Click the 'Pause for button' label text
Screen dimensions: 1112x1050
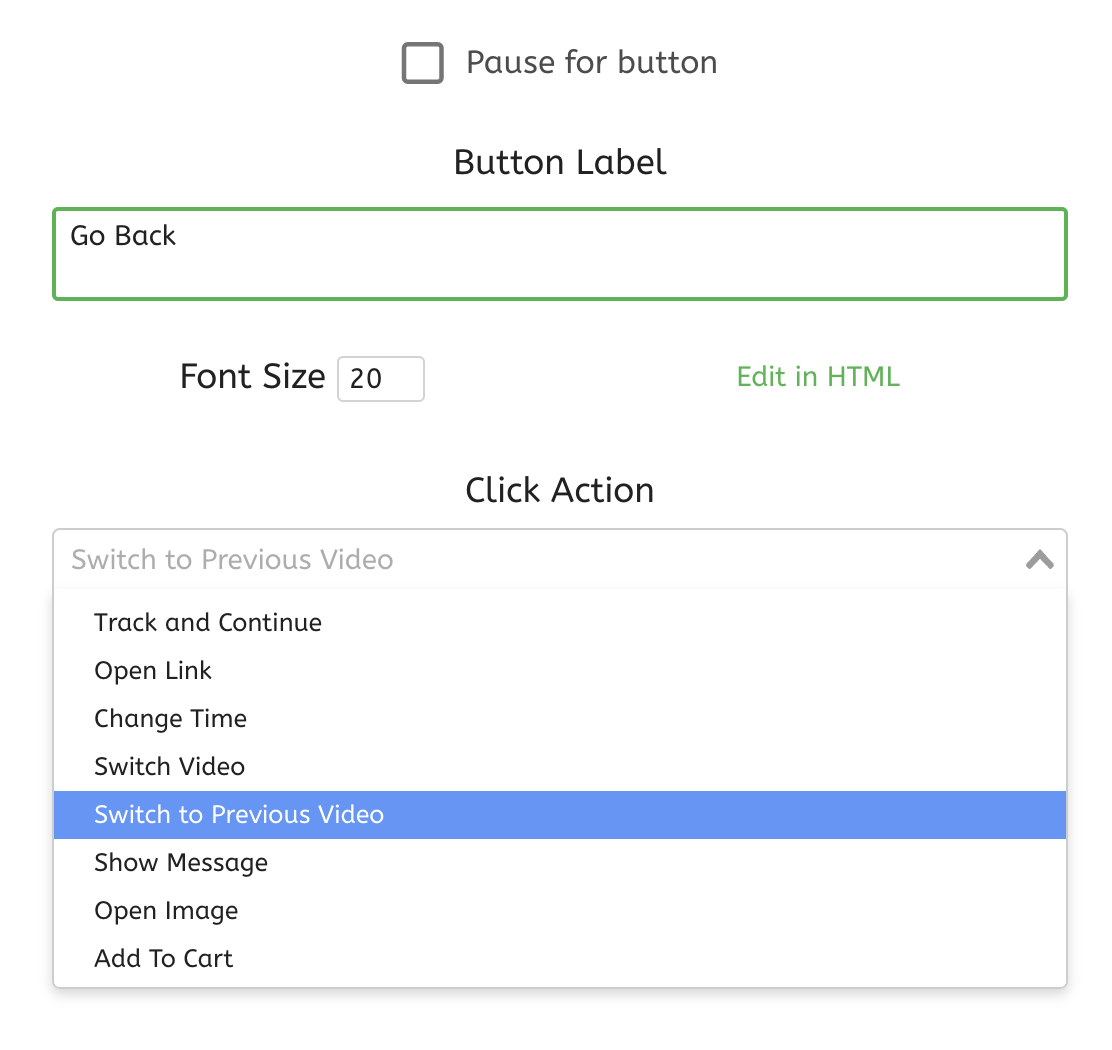point(591,63)
